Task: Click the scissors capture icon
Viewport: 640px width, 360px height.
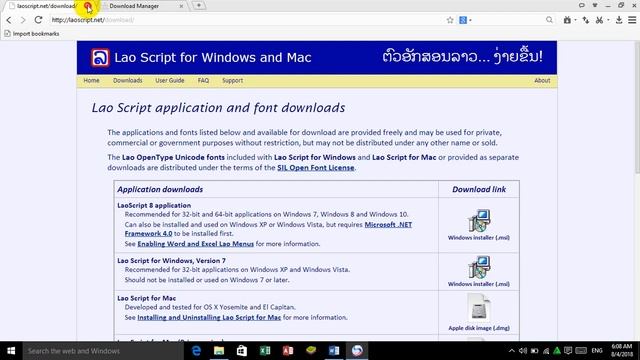Action: pos(599,20)
